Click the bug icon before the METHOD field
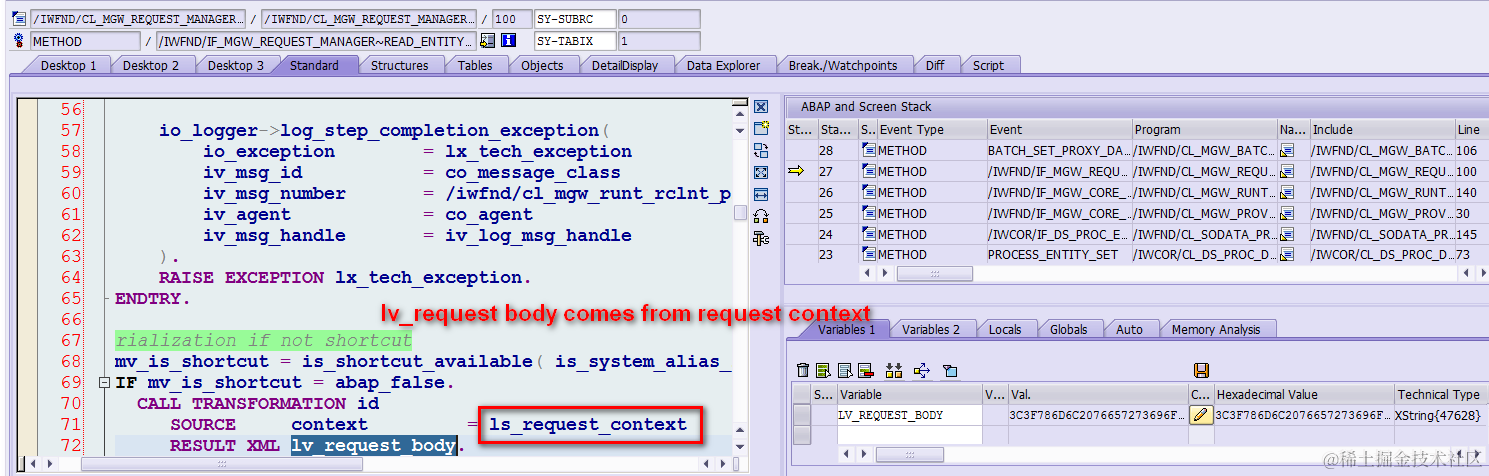 tap(18, 41)
